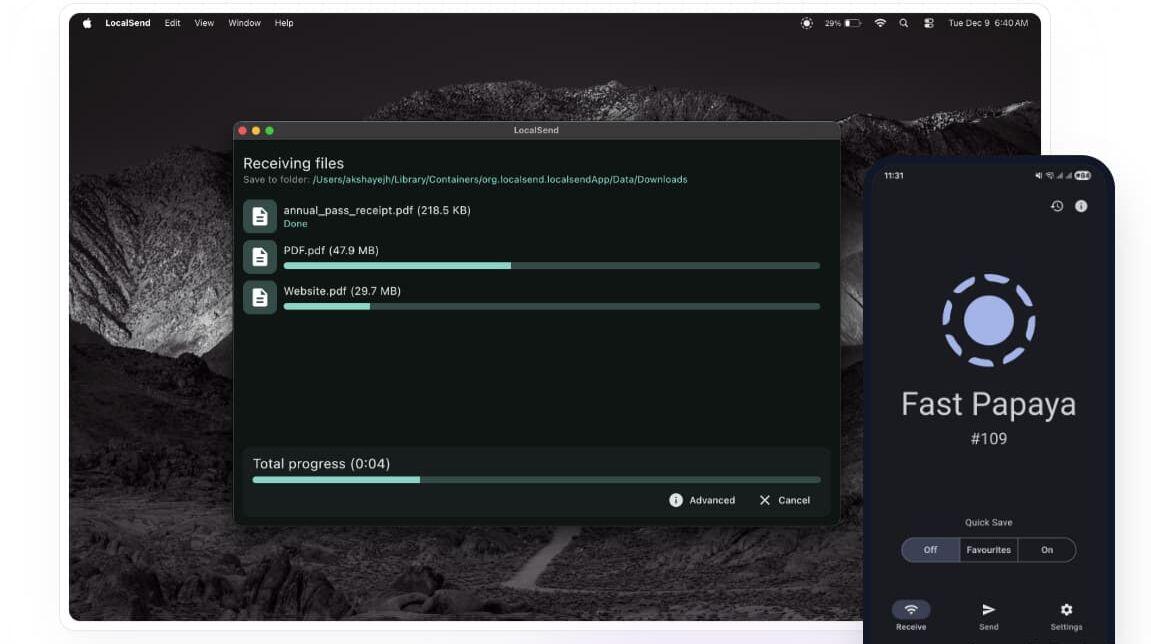Image resolution: width=1151 pixels, height=644 pixels.
Task: Switch to the Send tab on phone
Action: (x=989, y=616)
